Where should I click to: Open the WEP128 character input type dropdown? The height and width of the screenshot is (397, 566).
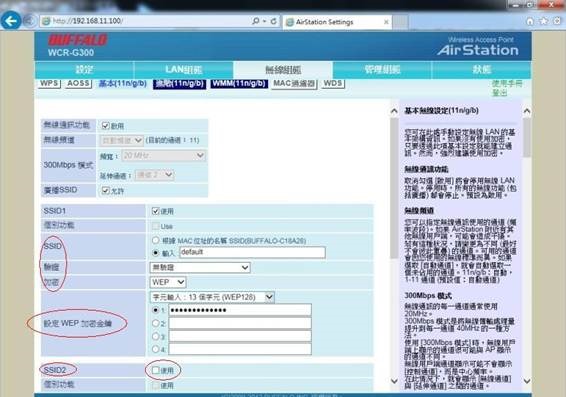click(x=212, y=297)
